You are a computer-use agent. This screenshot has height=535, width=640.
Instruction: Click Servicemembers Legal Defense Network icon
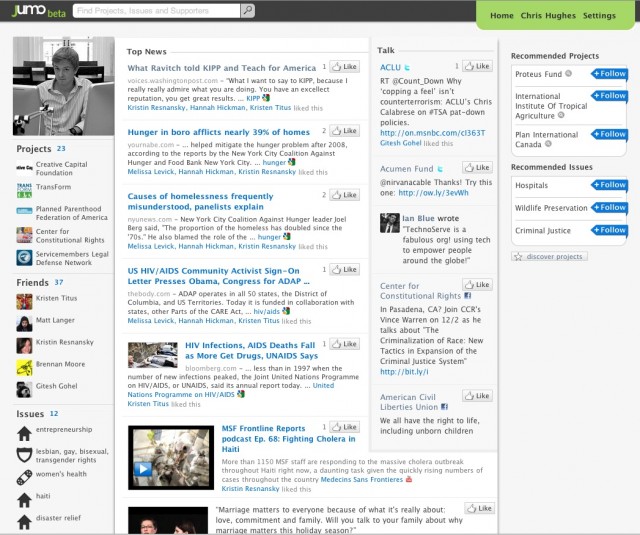coord(24,258)
